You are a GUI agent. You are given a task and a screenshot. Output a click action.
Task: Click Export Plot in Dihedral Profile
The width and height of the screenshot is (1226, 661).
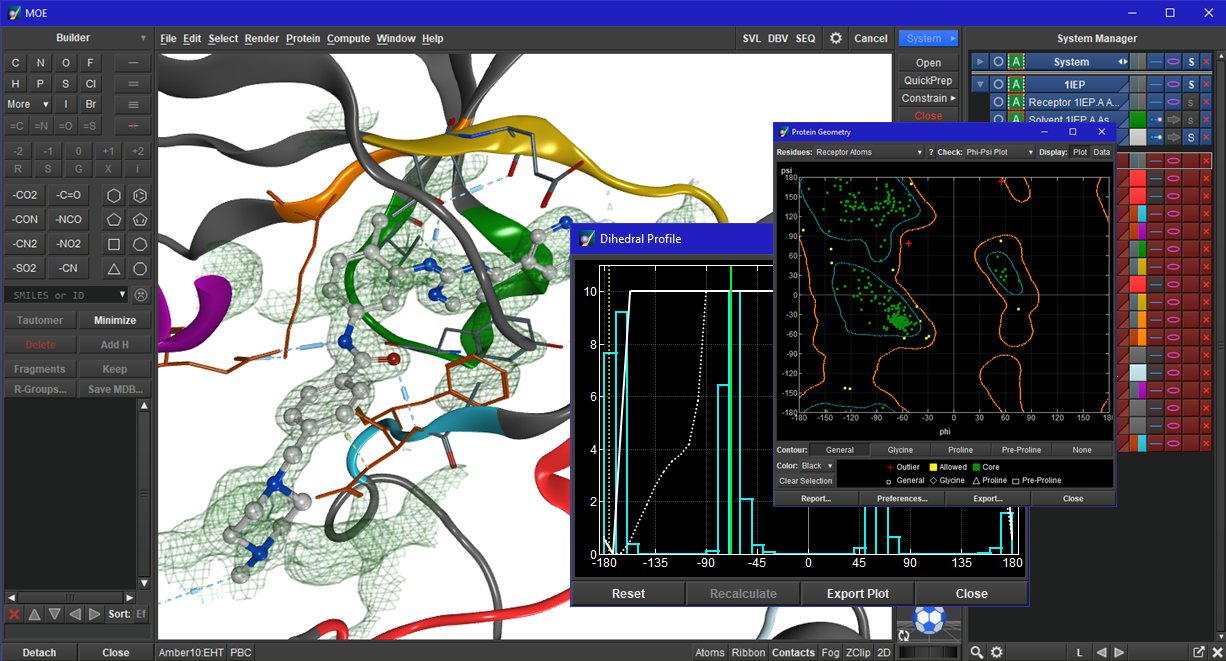click(x=858, y=593)
